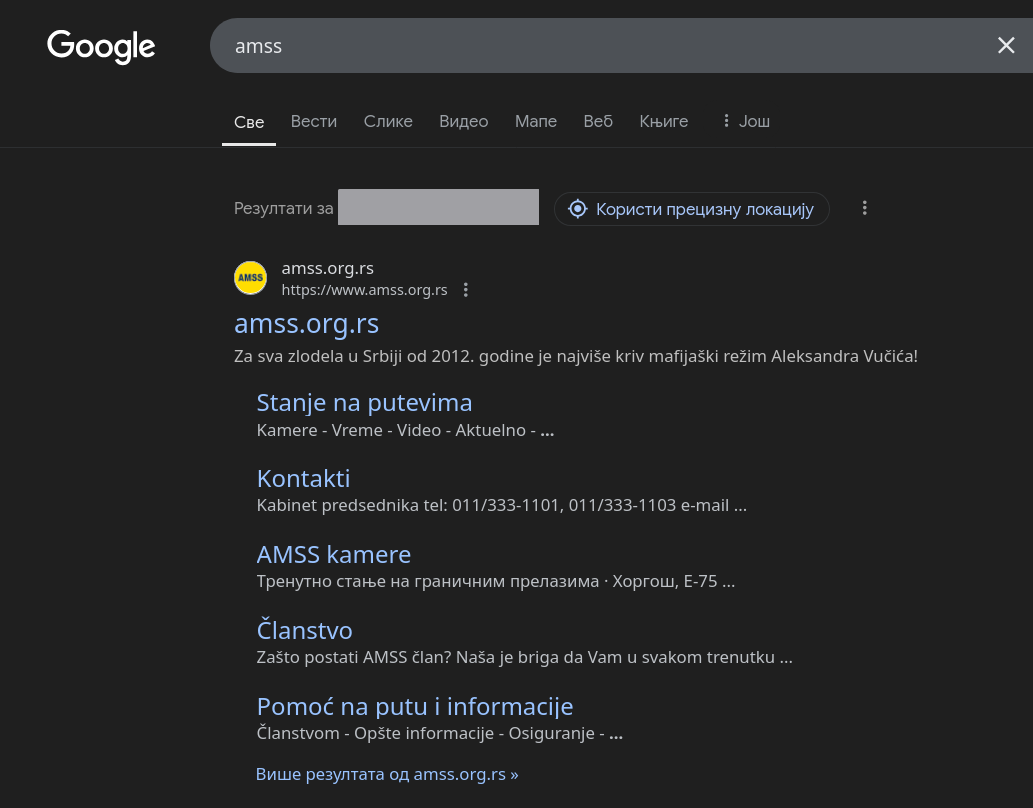Open the Stanje na putevima sitelink
Viewport: 1033px width, 808px height.
pos(364,403)
